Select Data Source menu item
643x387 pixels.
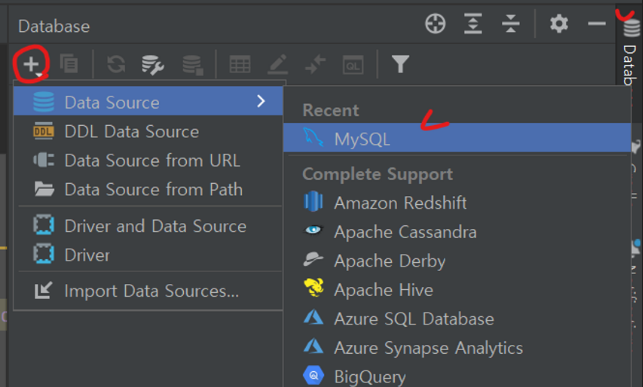click(x=148, y=101)
